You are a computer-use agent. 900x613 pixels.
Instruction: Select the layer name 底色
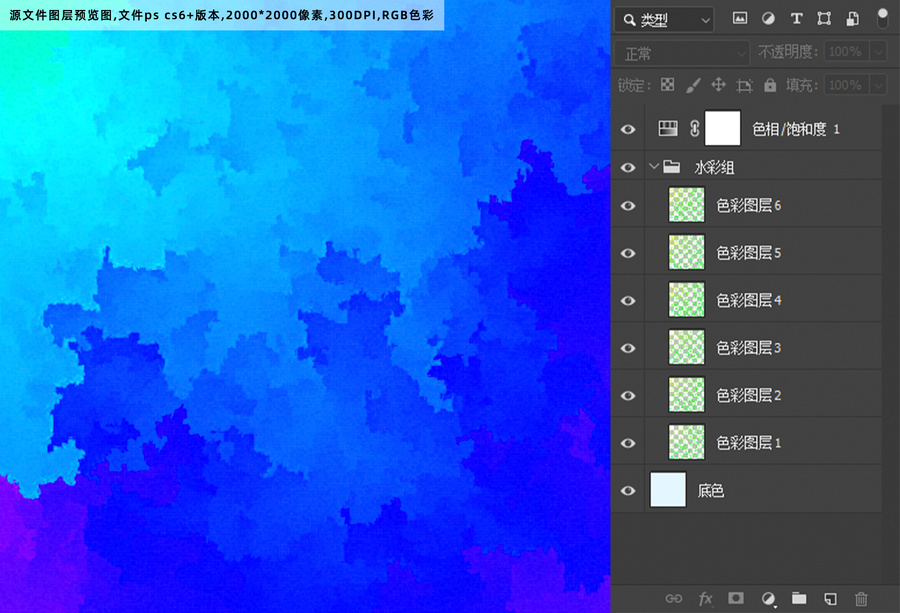coord(711,491)
